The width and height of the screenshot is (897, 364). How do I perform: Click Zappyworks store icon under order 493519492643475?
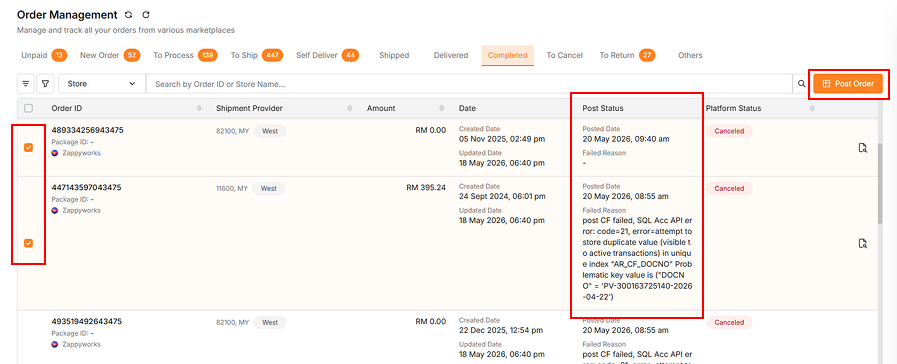(55, 344)
